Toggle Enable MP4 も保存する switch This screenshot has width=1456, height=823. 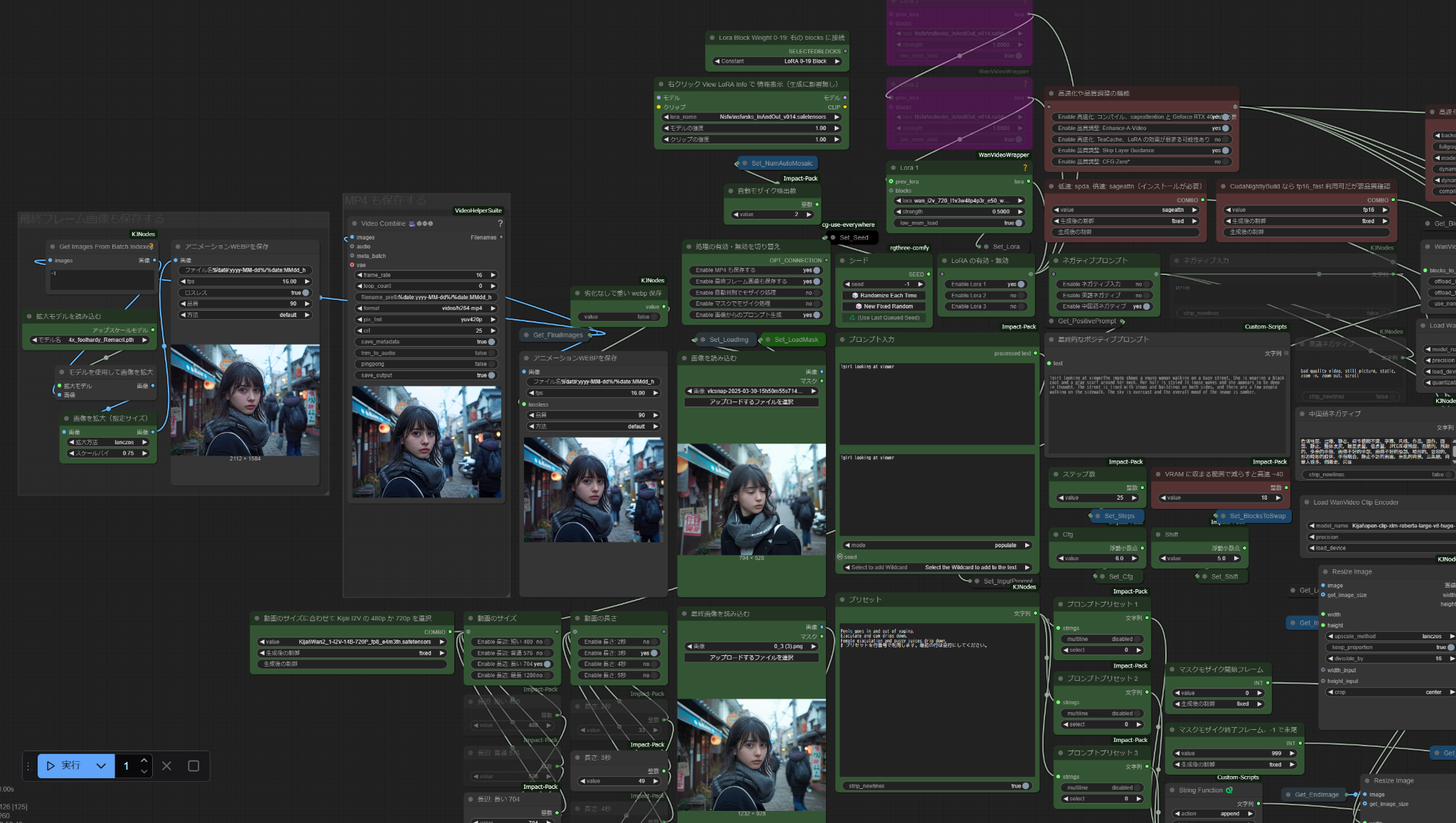point(817,270)
